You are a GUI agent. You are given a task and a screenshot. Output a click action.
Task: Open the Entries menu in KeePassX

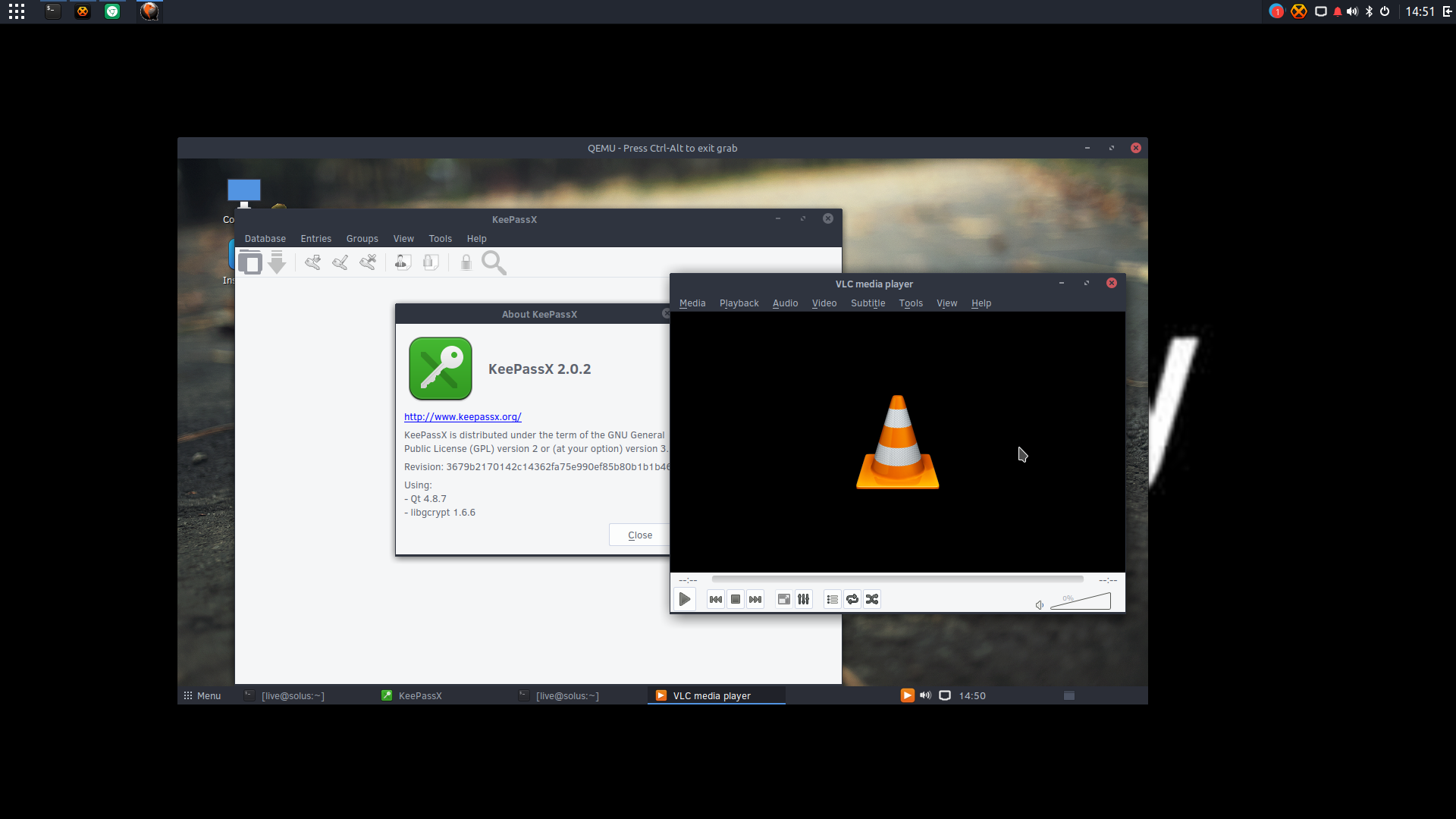click(x=315, y=239)
